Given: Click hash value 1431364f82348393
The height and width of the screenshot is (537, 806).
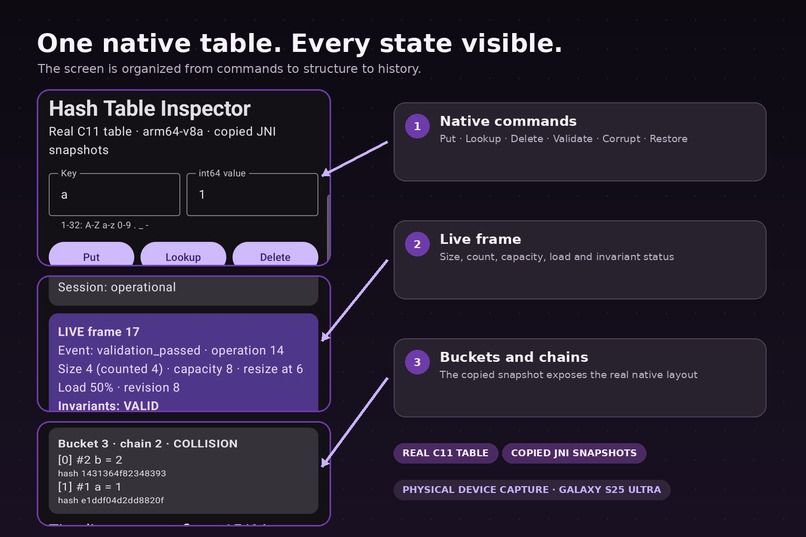Looking at the screenshot, I should pos(112,473).
